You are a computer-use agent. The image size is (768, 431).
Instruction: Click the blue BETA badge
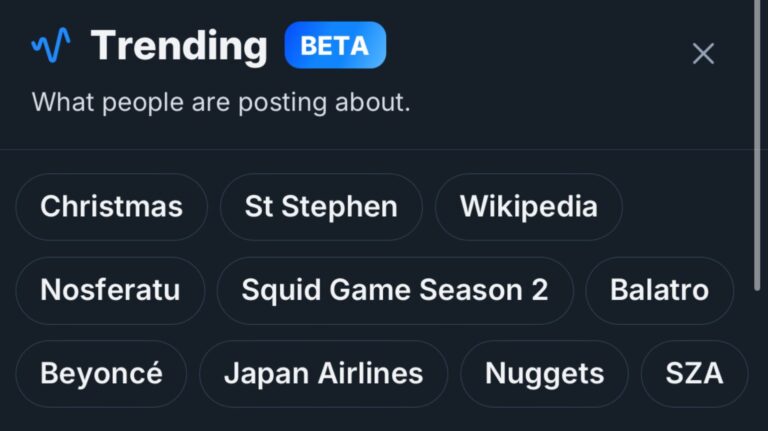(335, 45)
